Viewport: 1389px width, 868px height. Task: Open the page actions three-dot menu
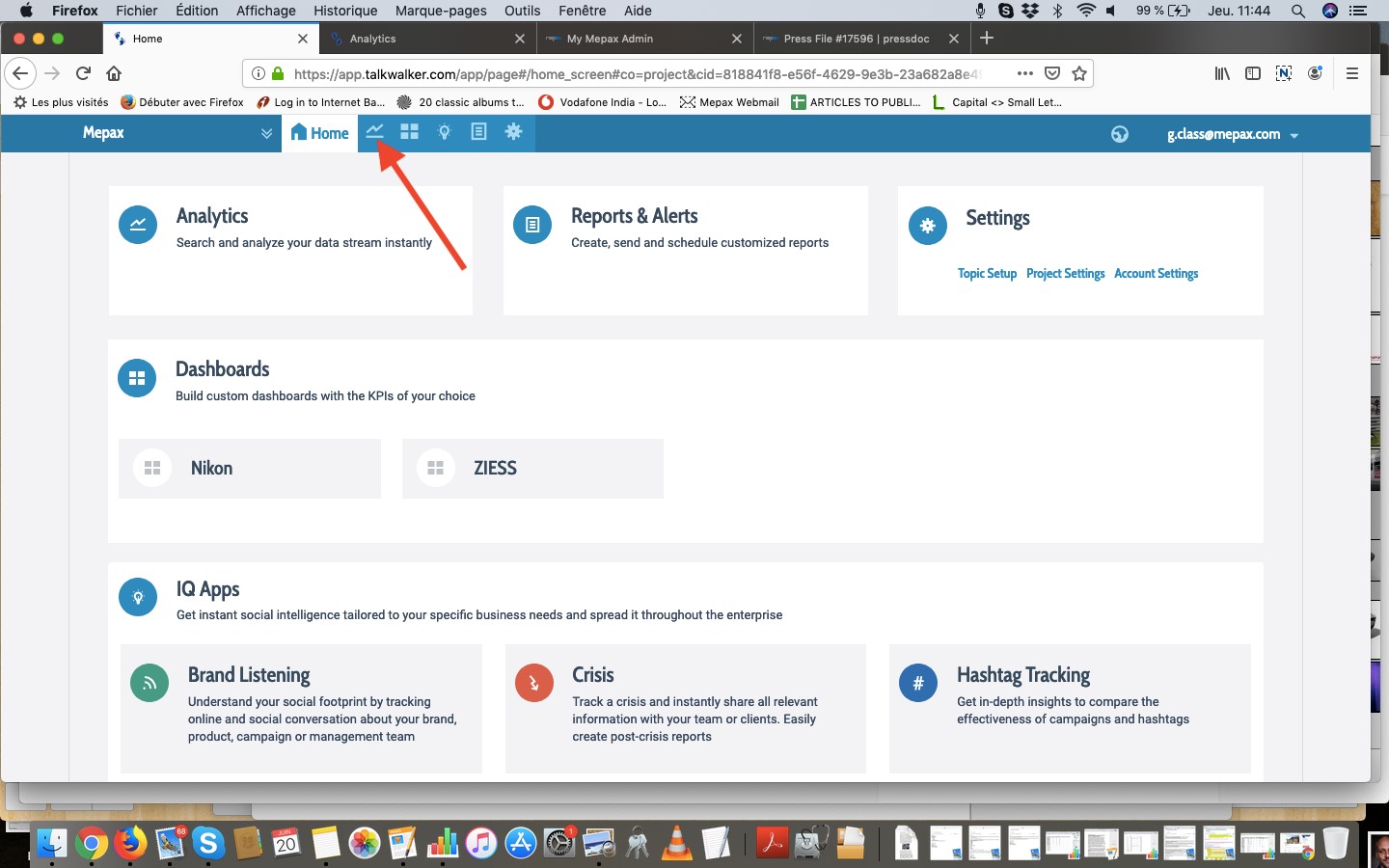pyautogui.click(x=1024, y=73)
